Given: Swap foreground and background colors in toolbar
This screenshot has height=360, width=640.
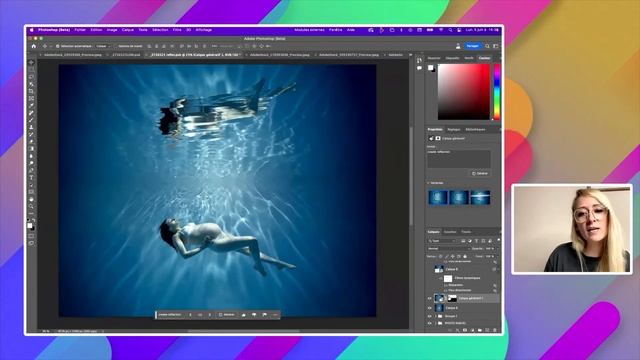Looking at the screenshot, I should pos(34,220).
